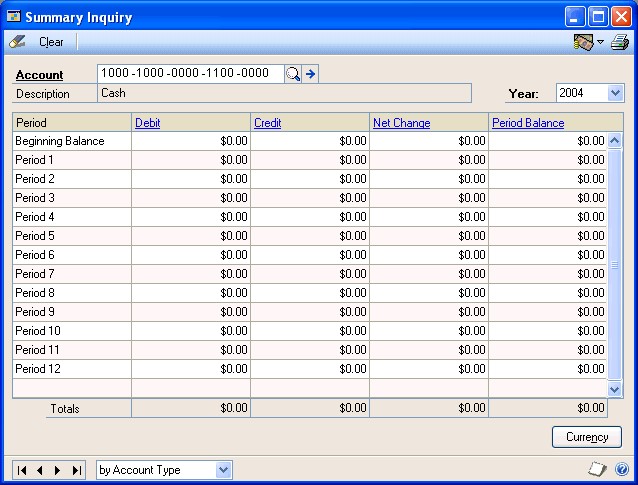Click the grid's scroll down arrow
Screen dimensions: 638x485
click(614, 389)
